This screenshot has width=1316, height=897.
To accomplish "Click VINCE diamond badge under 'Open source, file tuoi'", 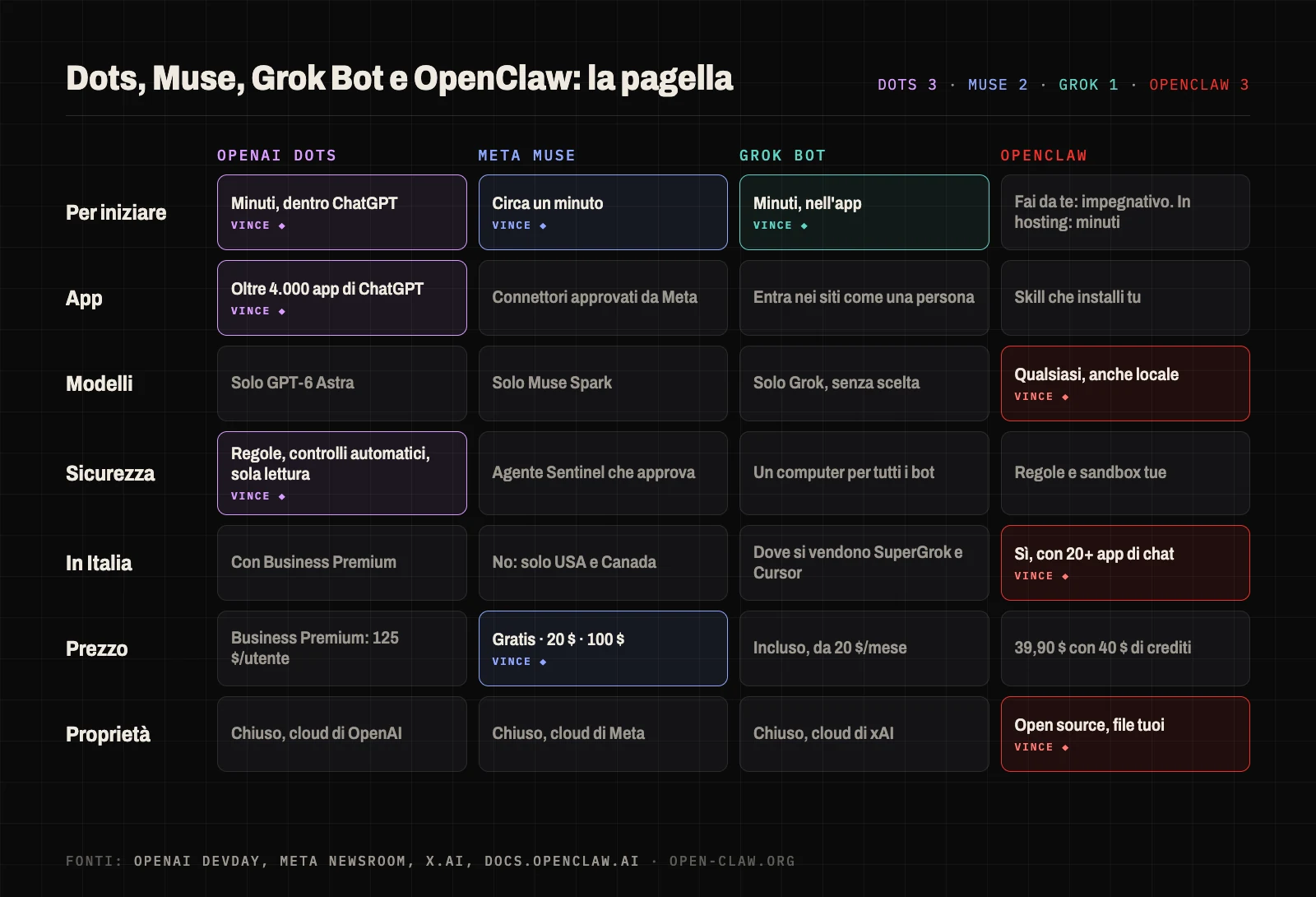I will tap(1041, 747).
